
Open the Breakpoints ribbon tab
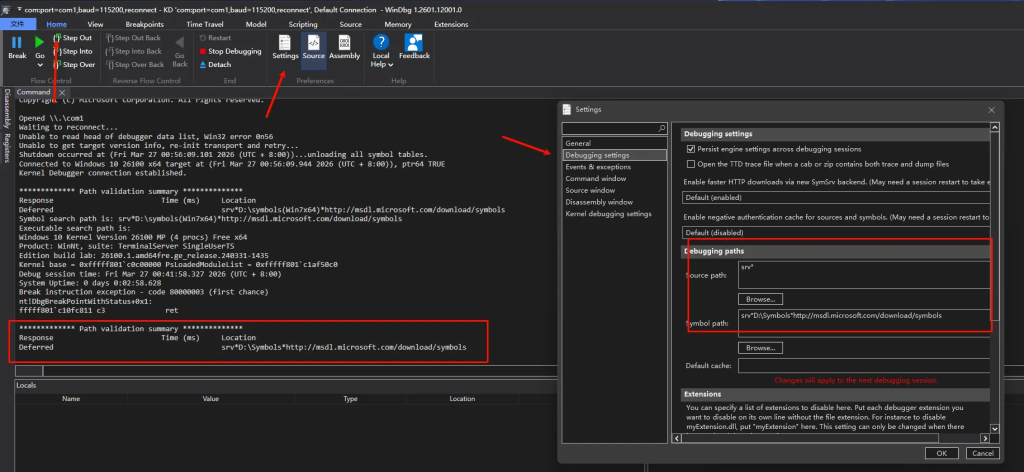(144, 24)
